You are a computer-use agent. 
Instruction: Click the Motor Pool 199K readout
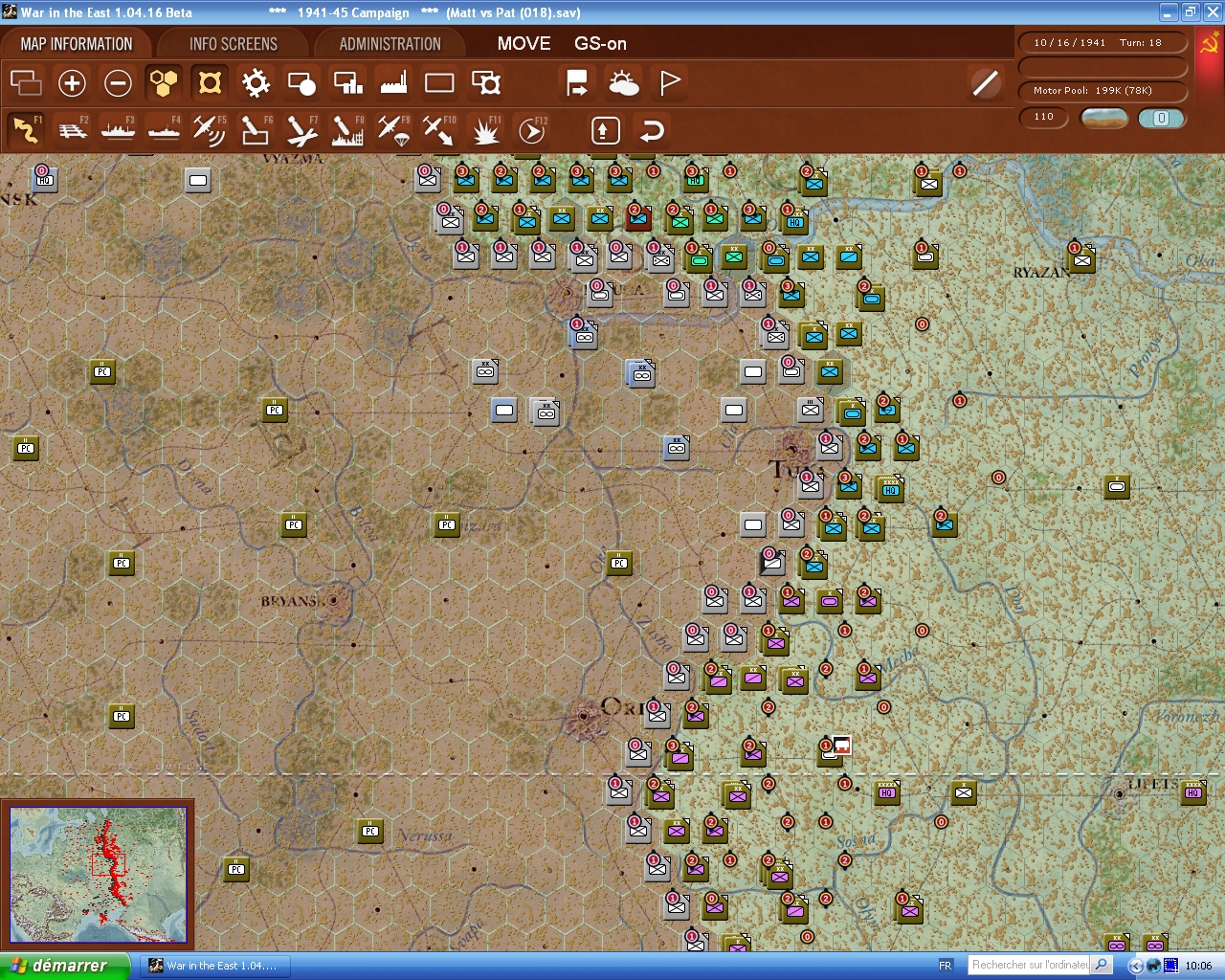(x=1102, y=91)
